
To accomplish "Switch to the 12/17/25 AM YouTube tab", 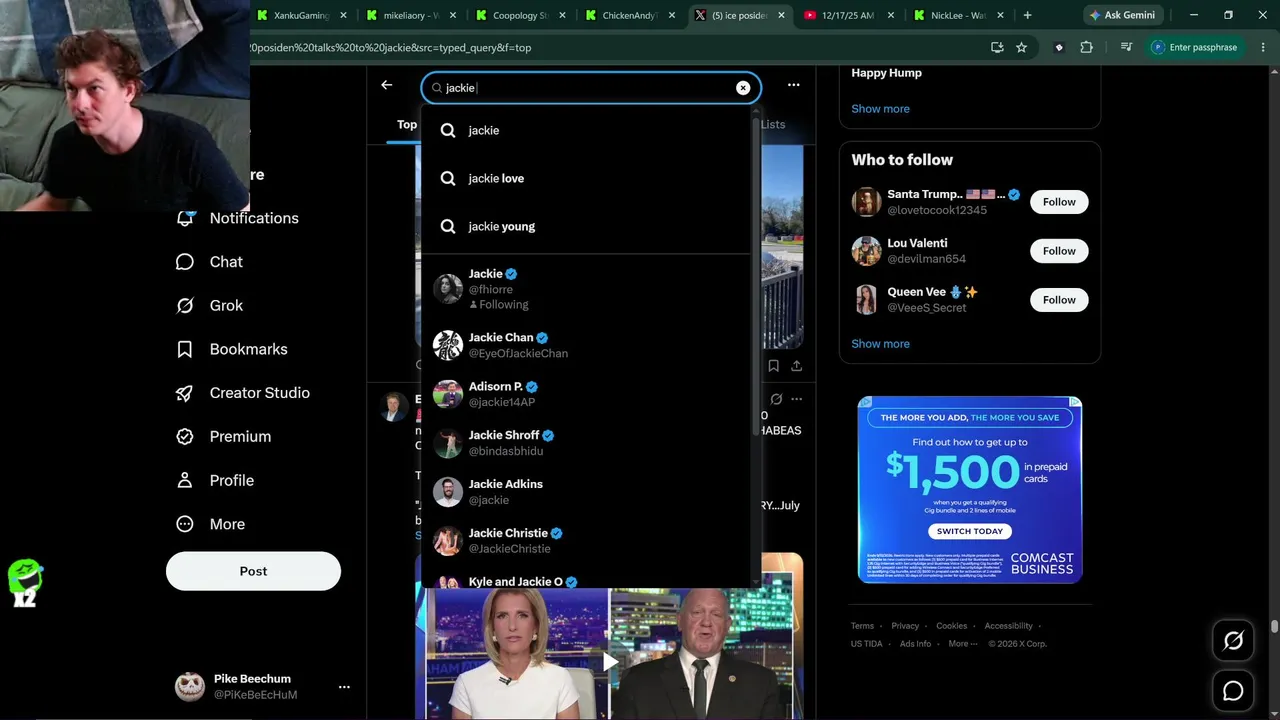I will (848, 15).
